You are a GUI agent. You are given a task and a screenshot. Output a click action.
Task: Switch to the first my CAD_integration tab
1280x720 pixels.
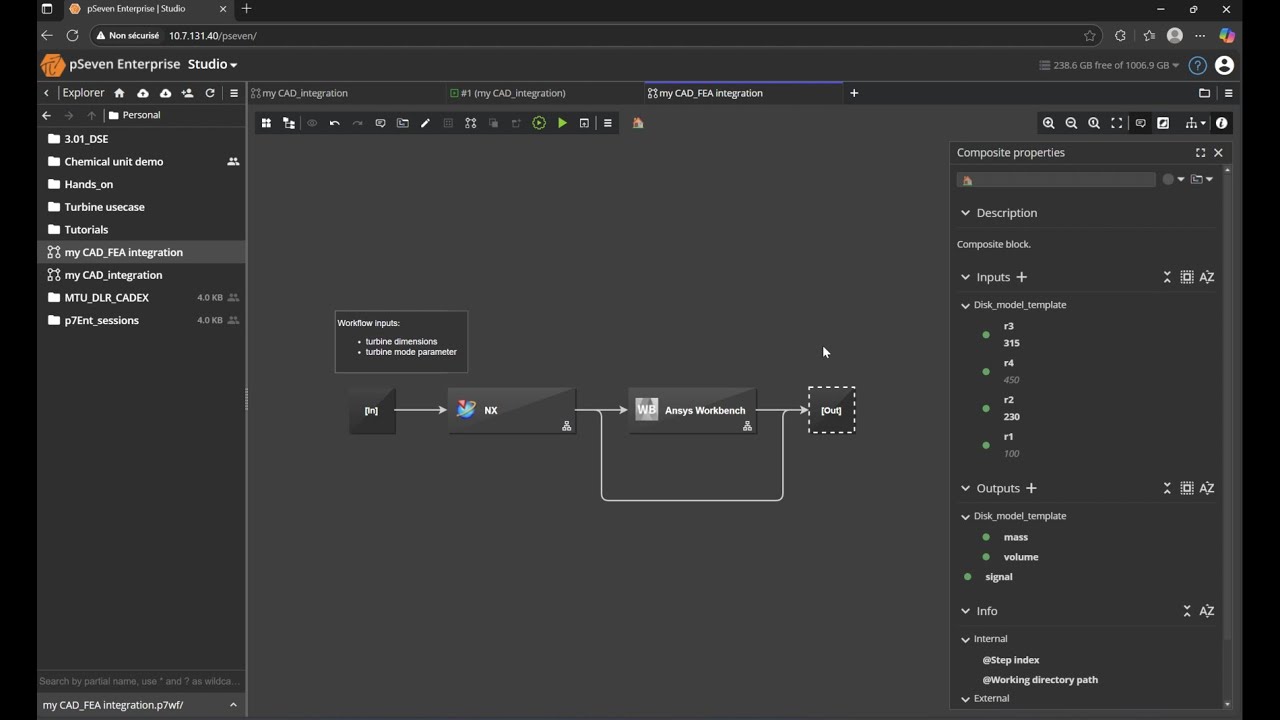coord(348,93)
